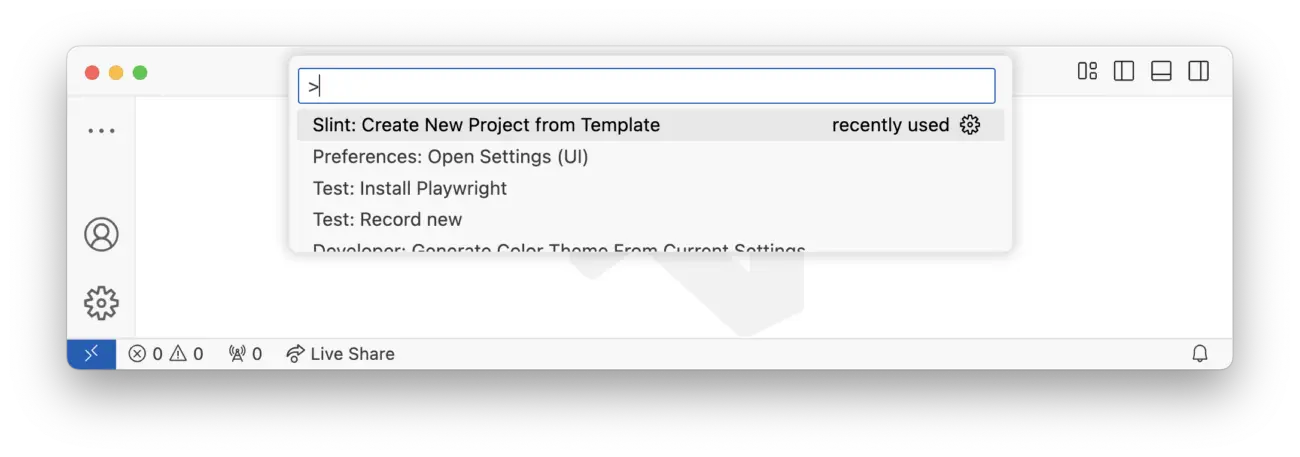
Task: Select Test: Record new command
Action: click(387, 219)
